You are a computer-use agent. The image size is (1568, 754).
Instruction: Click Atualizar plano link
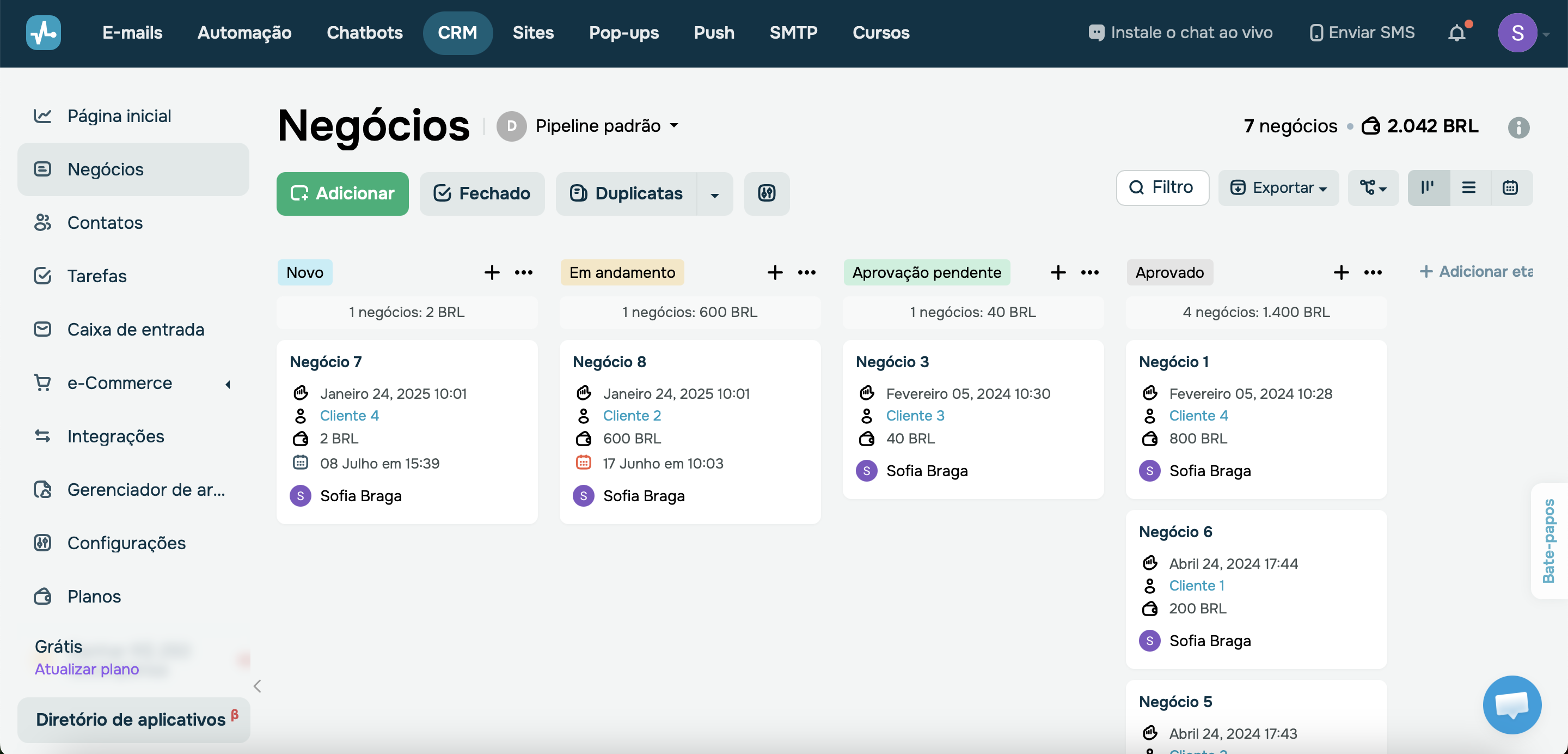pyautogui.click(x=87, y=670)
